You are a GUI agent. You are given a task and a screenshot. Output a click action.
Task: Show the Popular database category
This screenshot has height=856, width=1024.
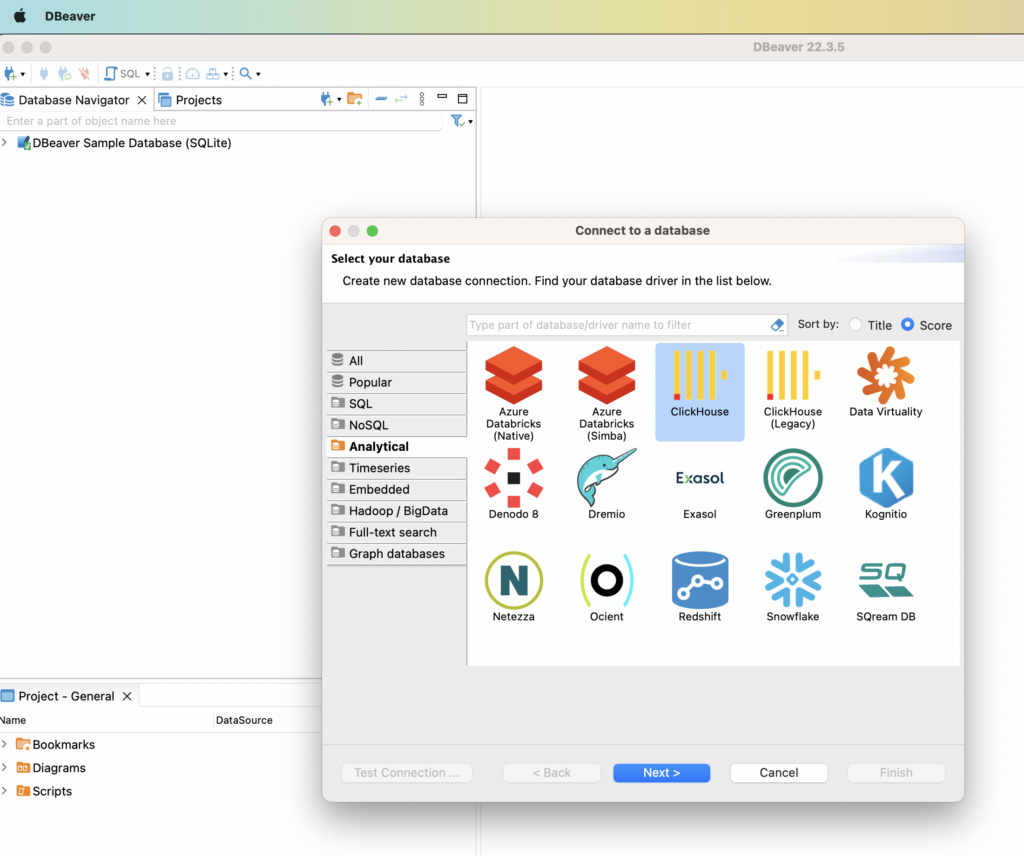pos(397,382)
